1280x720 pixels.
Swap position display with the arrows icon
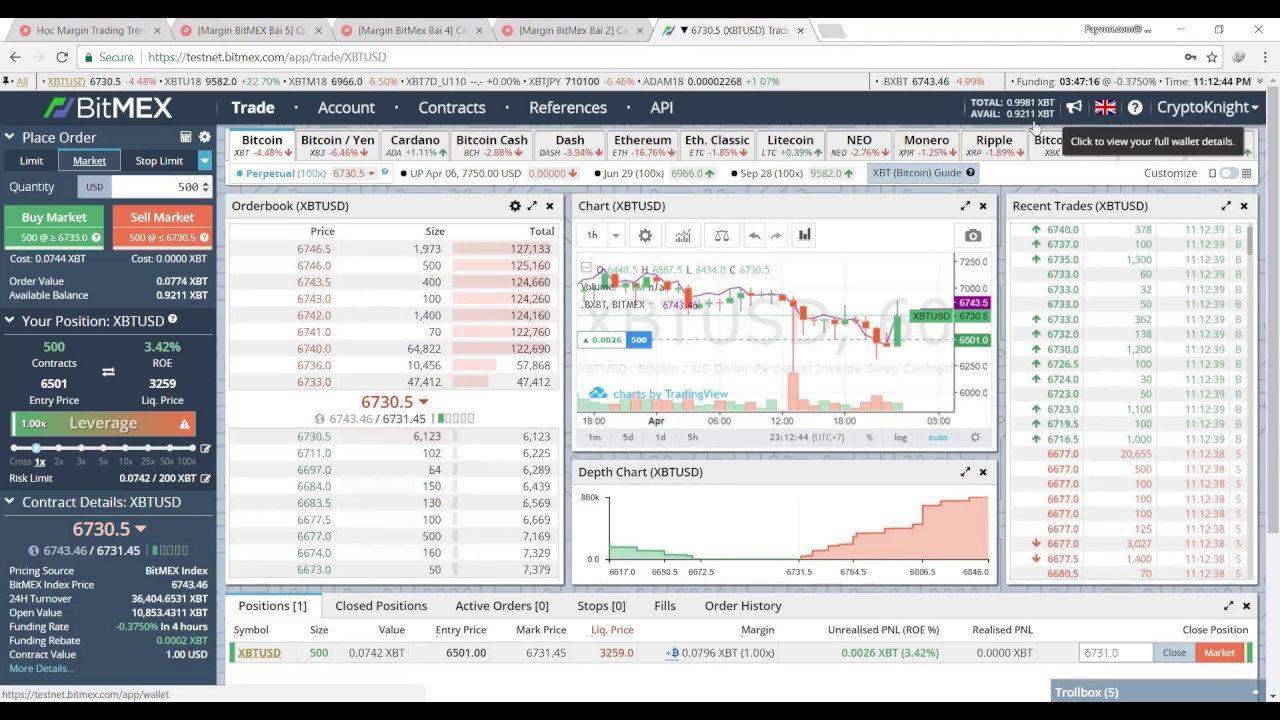coord(108,372)
